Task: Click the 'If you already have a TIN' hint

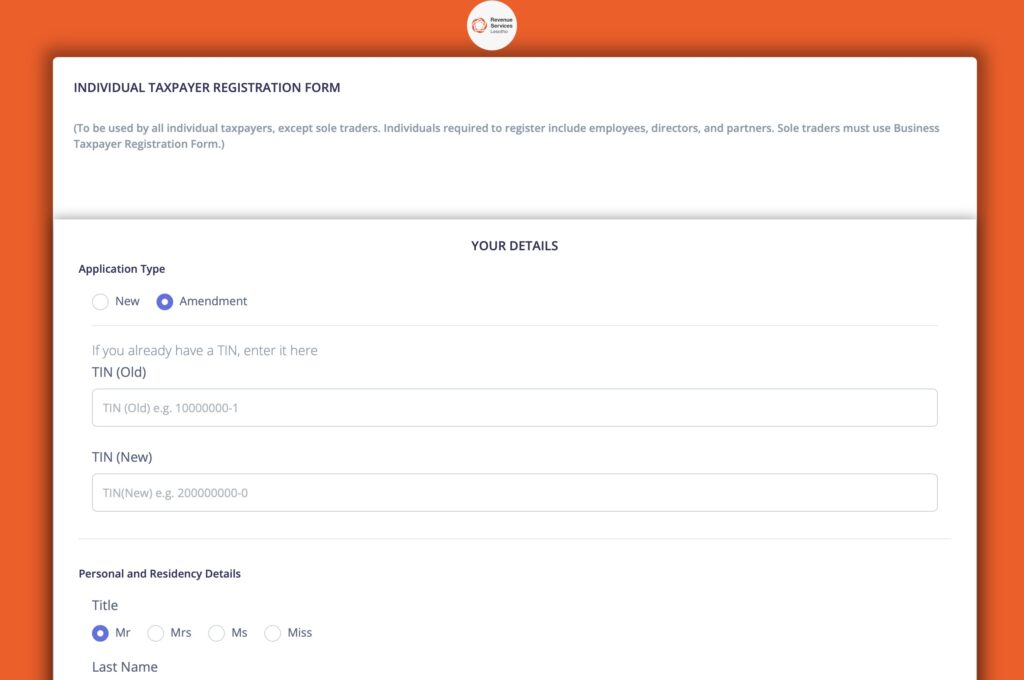Action: point(204,350)
